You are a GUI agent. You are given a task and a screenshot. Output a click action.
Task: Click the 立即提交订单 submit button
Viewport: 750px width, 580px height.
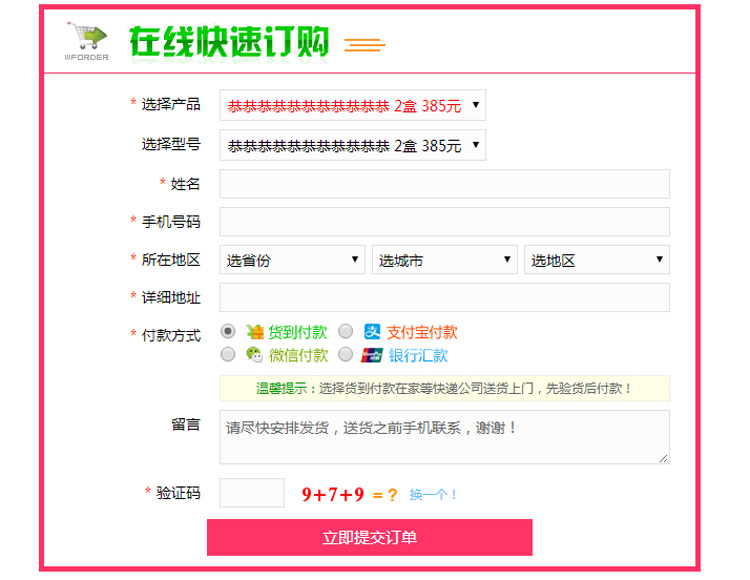[x=370, y=537]
